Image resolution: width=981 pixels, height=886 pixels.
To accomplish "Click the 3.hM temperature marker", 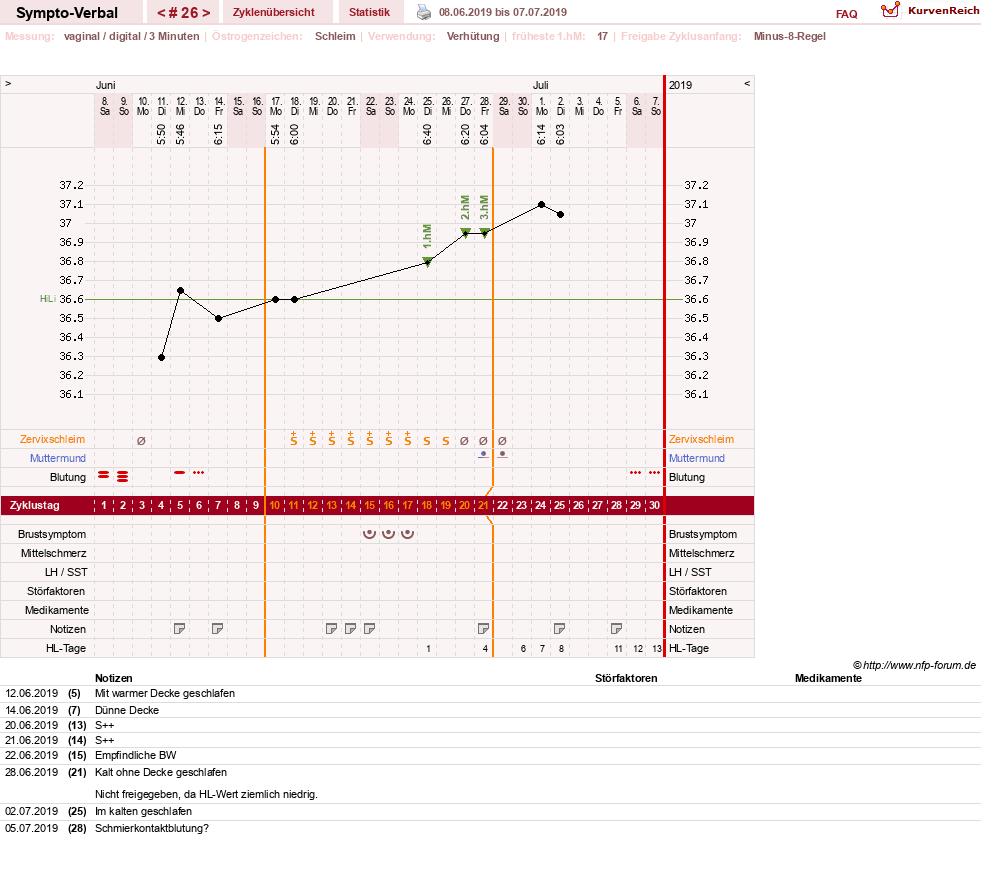I will pos(484,233).
